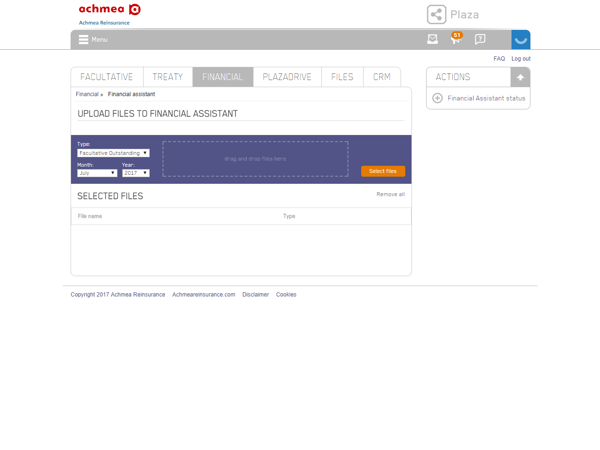Open the FAQ link
This screenshot has width=600, height=450.
[x=499, y=59]
